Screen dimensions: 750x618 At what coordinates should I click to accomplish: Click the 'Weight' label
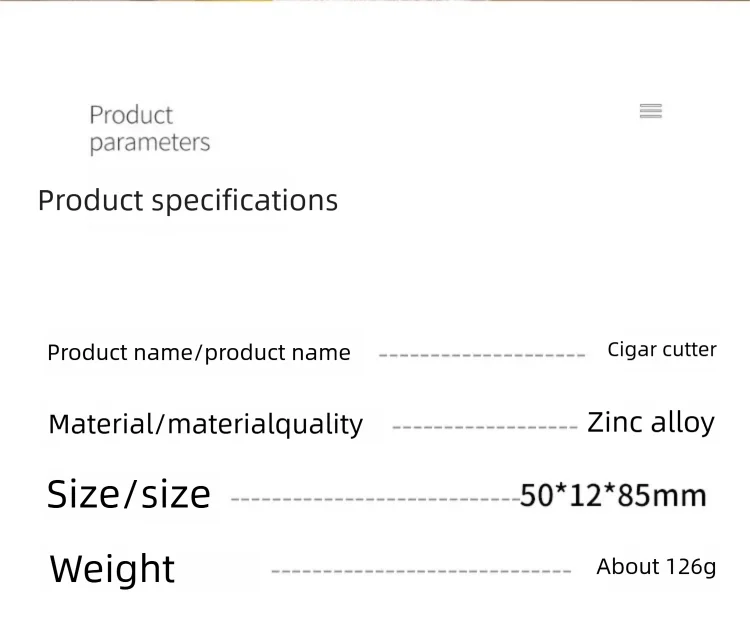(112, 569)
